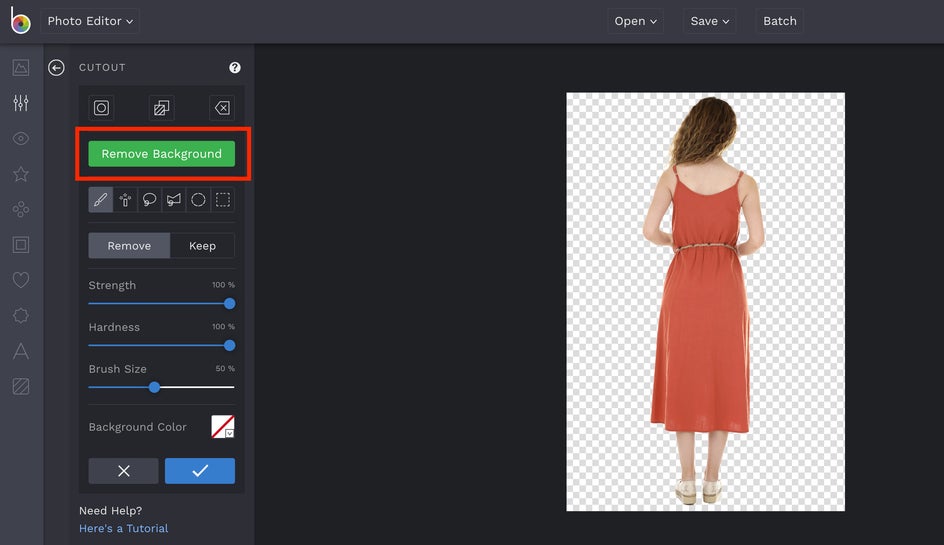Apply the cutout with checkmark button
Image resolution: width=944 pixels, height=545 pixels.
click(200, 471)
